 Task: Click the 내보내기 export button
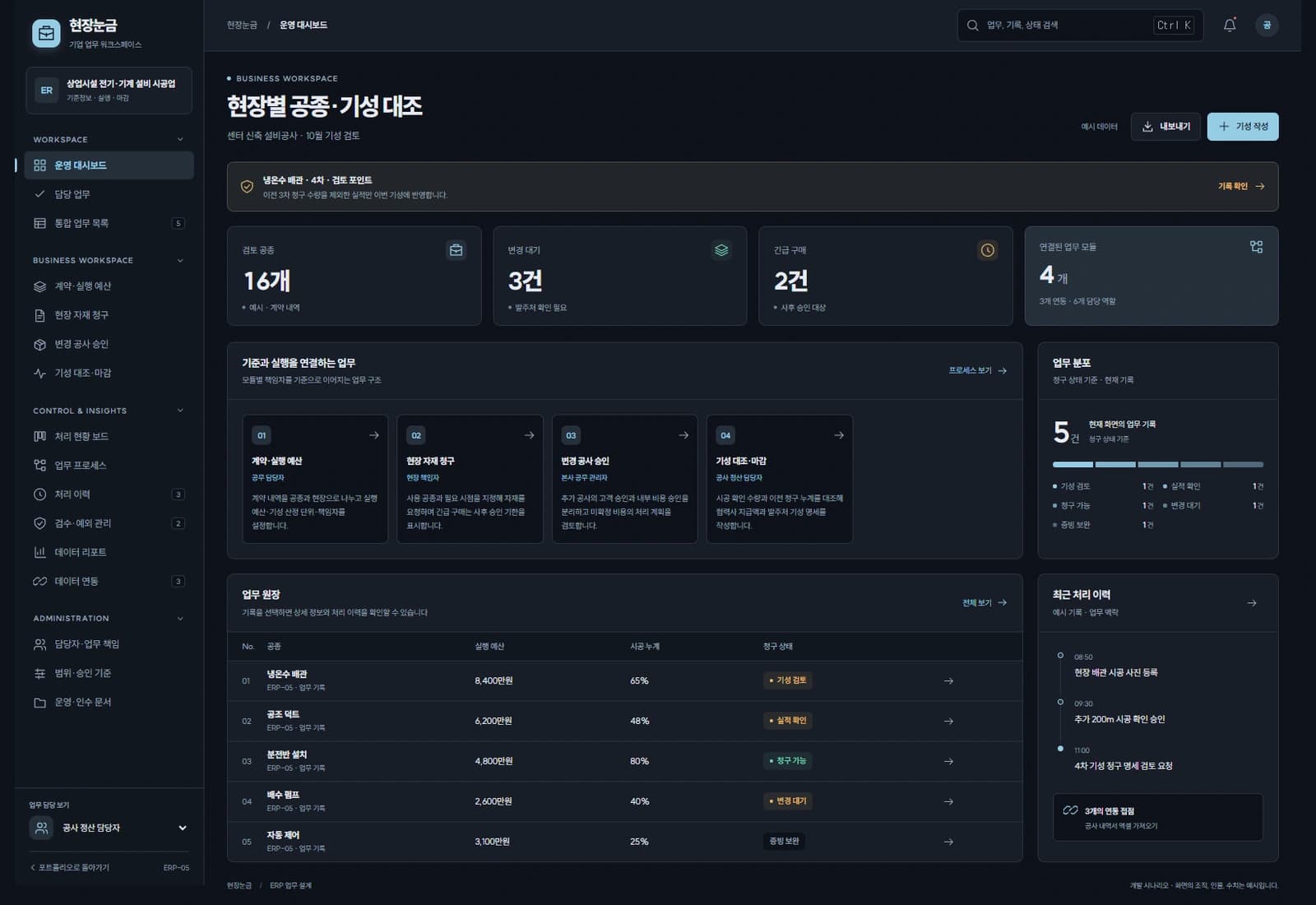pyautogui.click(x=1165, y=127)
